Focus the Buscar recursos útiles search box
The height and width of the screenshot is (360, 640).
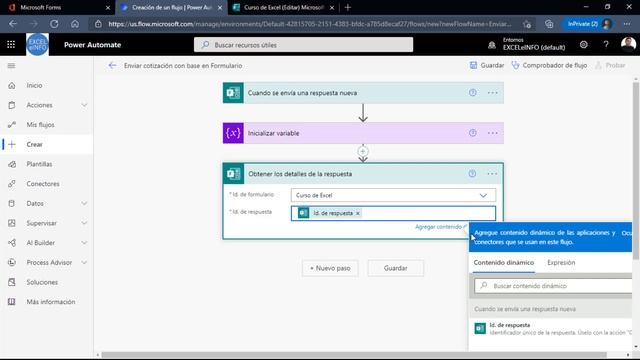coord(303,45)
